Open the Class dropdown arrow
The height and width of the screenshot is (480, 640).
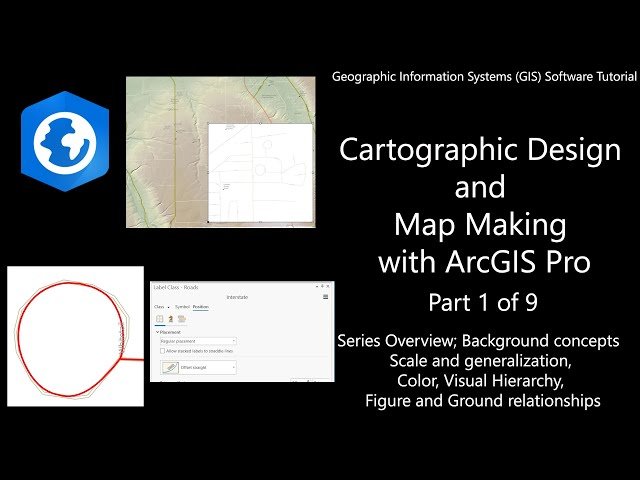point(169,307)
